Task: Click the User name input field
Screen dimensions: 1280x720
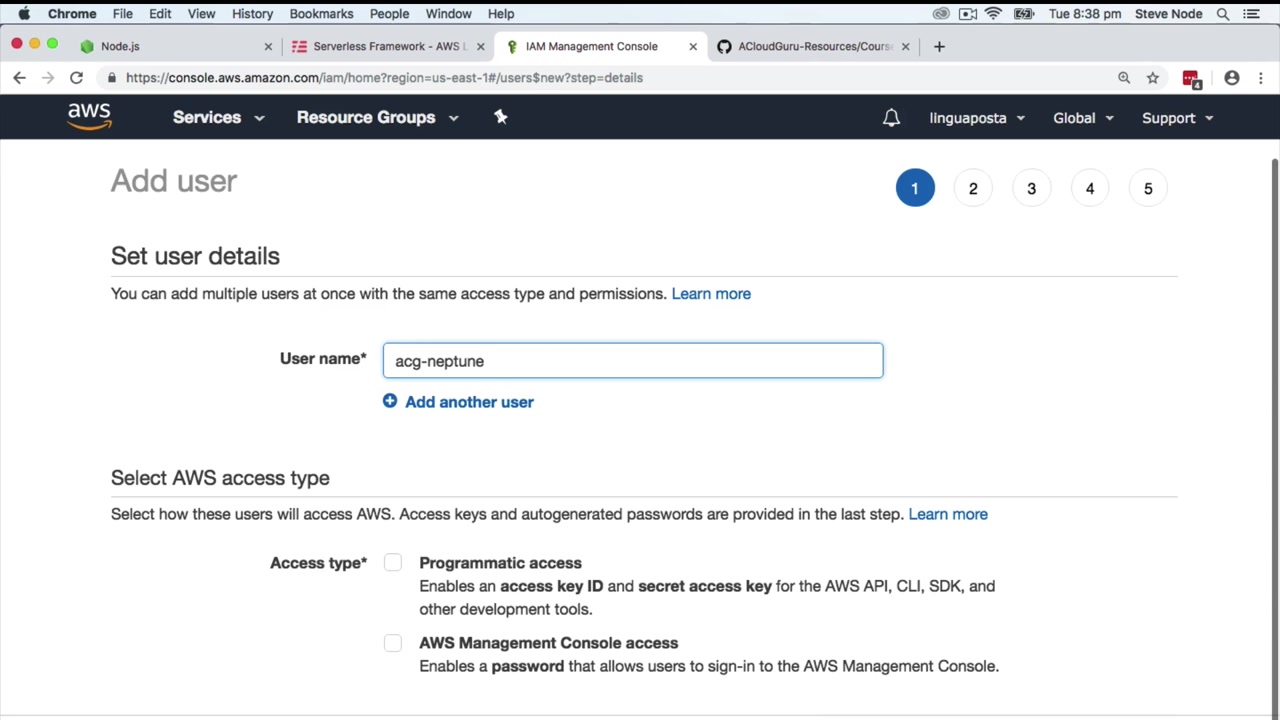Action: click(x=632, y=361)
